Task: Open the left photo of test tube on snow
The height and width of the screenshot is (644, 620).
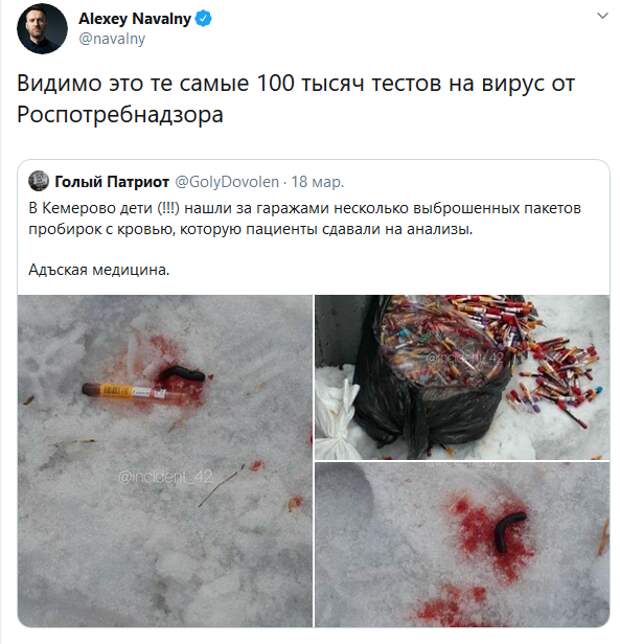Action: tap(165, 461)
